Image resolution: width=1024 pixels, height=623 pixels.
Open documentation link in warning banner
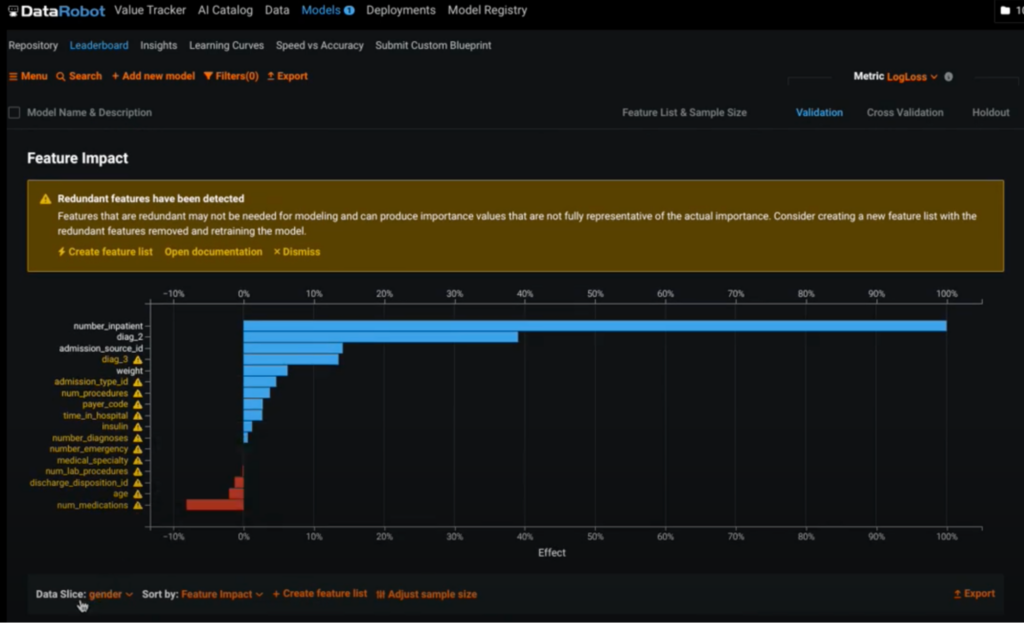pyautogui.click(x=213, y=252)
